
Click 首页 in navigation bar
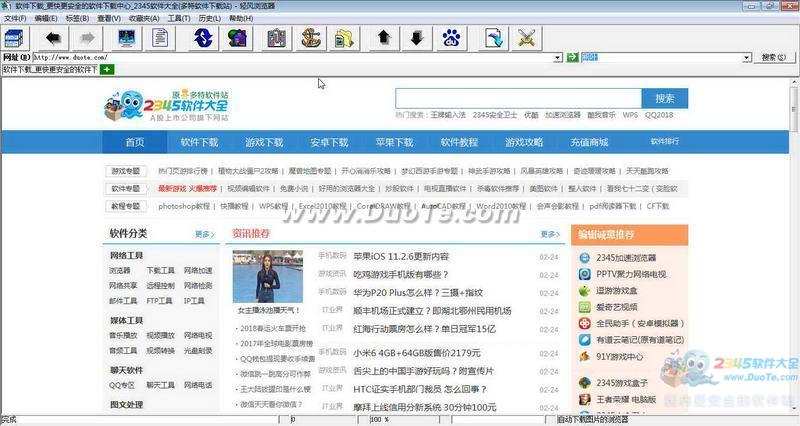[x=135, y=142]
